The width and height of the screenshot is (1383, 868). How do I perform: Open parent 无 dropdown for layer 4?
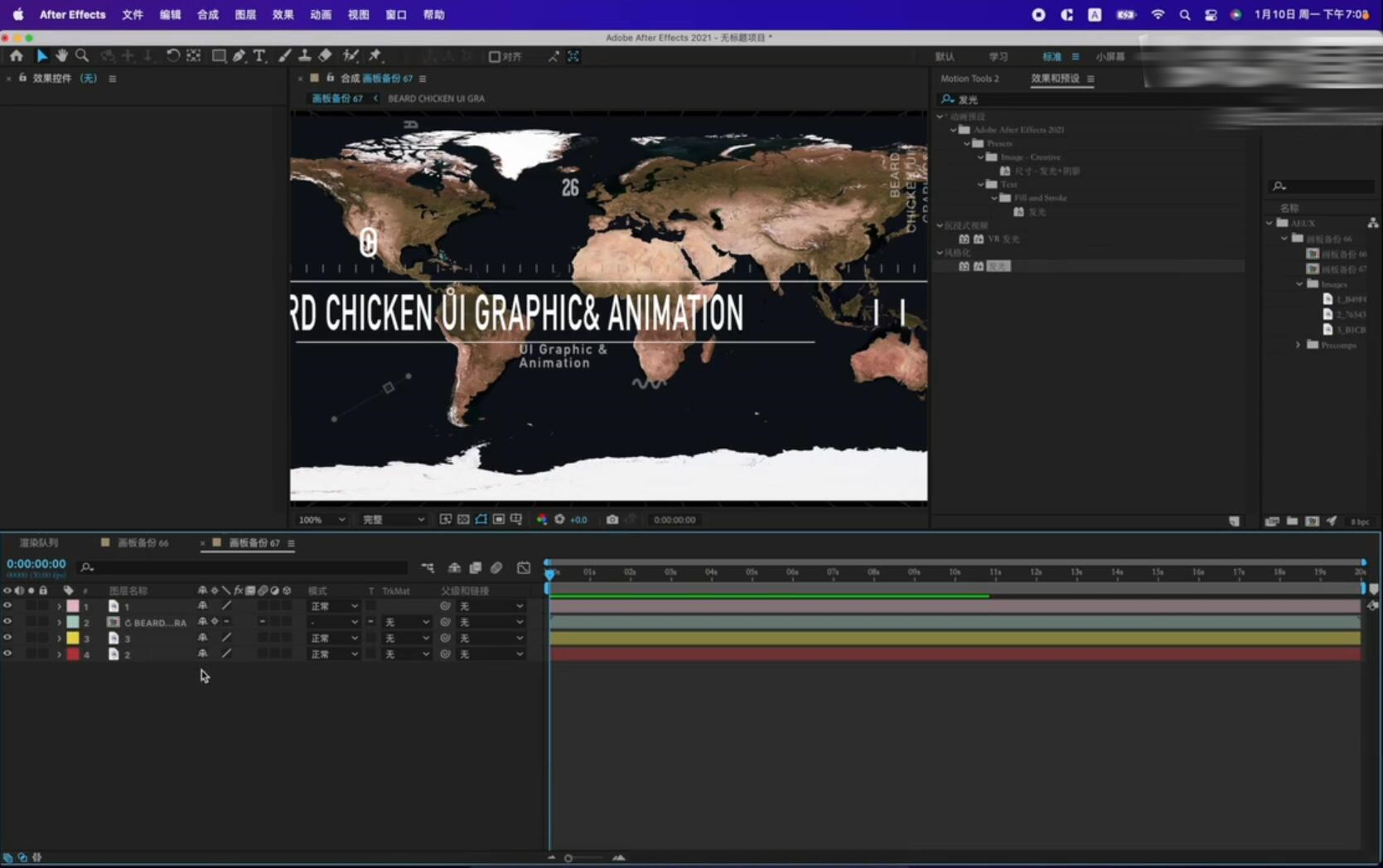491,654
